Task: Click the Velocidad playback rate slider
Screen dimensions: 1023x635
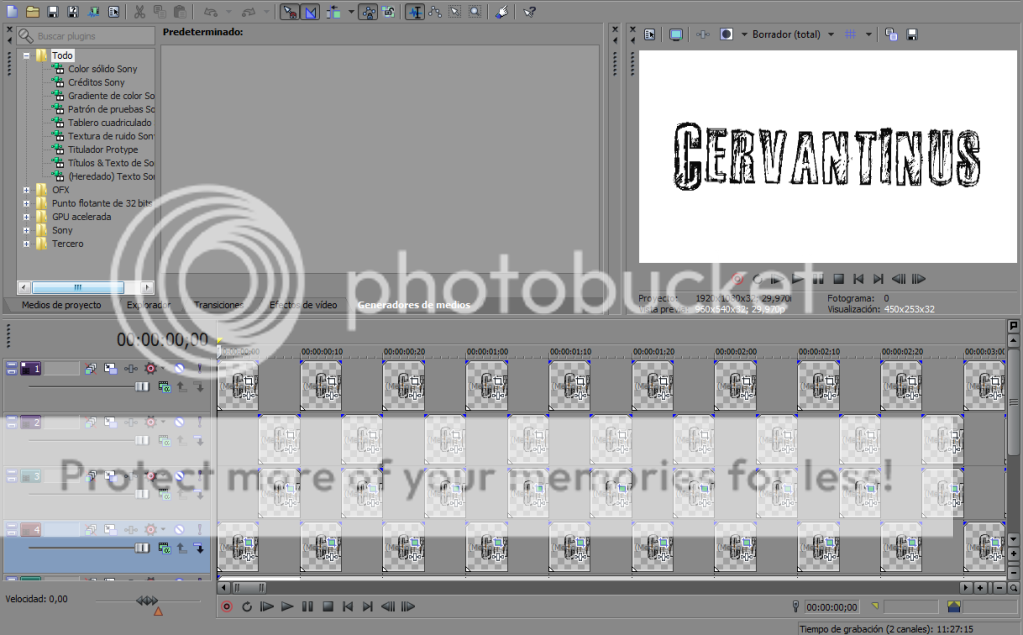Action: [147, 600]
